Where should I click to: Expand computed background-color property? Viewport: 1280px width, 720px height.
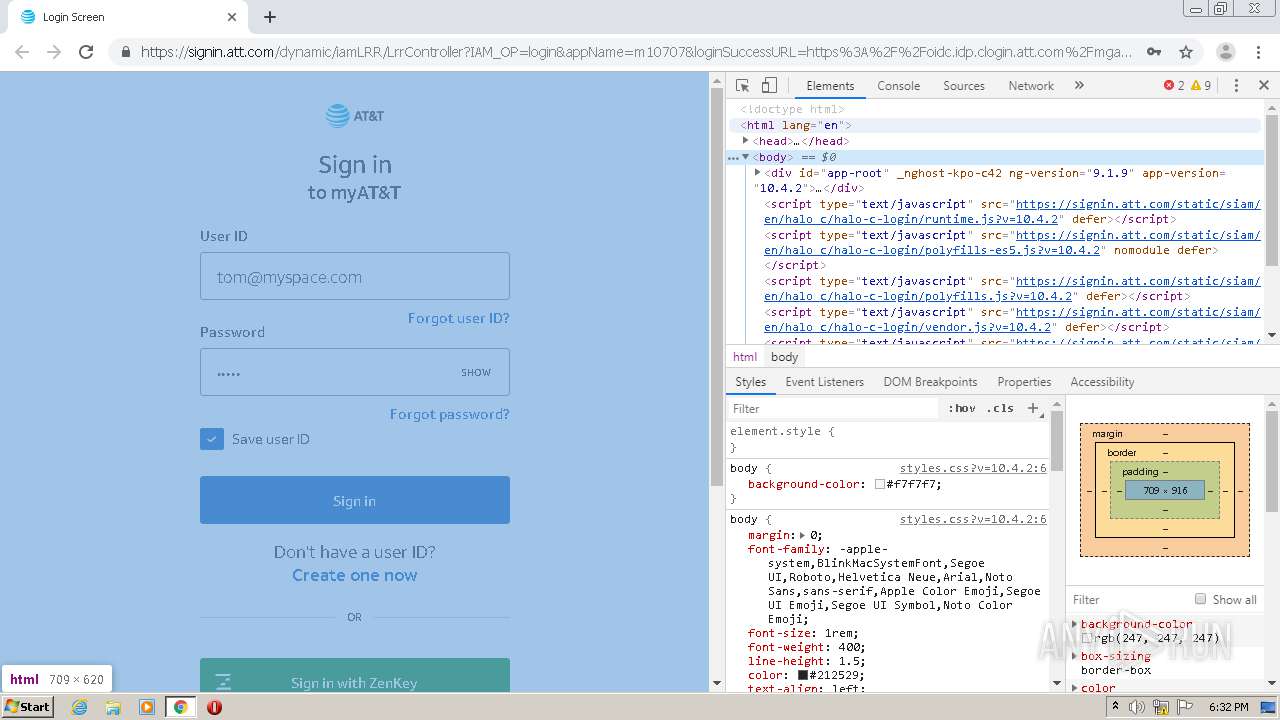pyautogui.click(x=1075, y=624)
